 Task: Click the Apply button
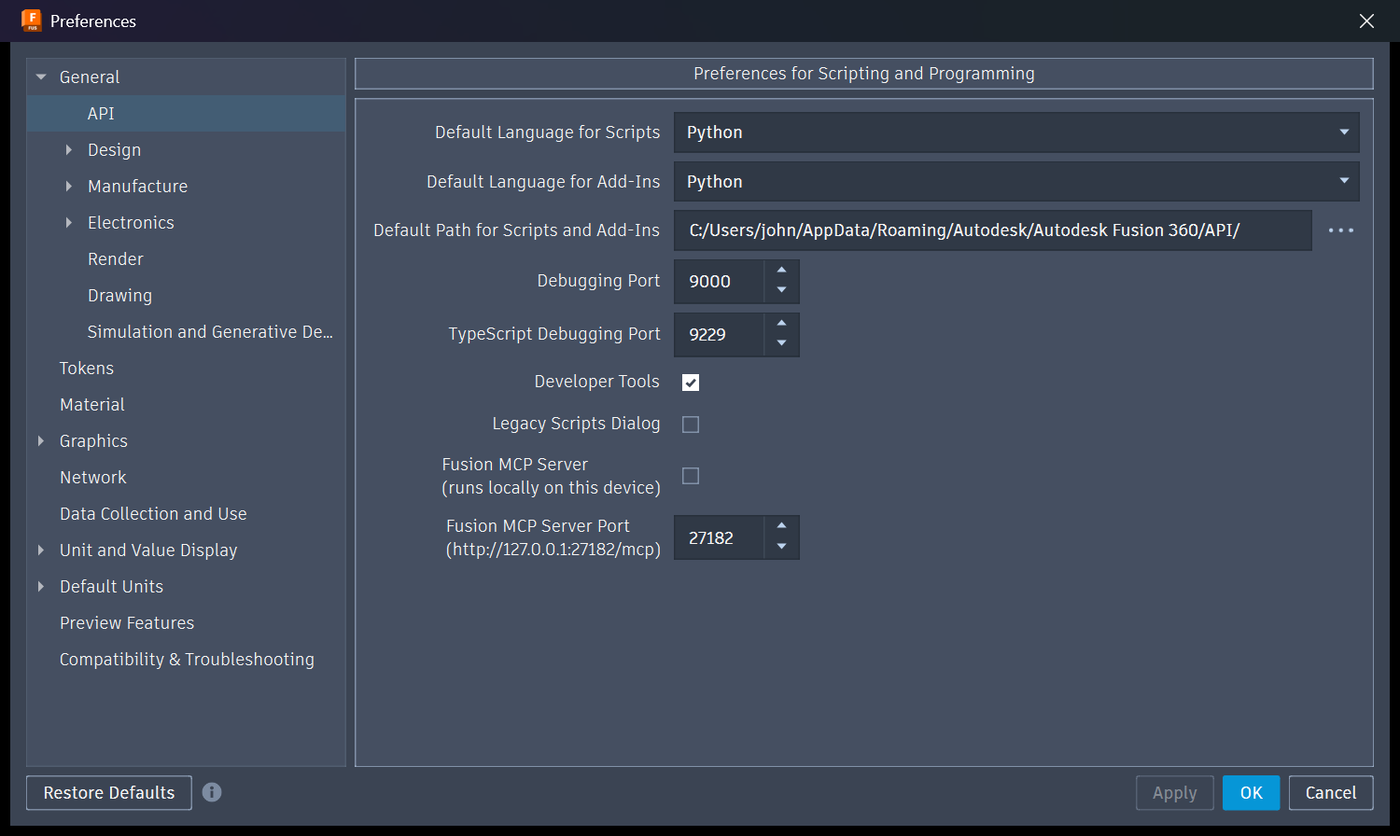pos(1175,793)
